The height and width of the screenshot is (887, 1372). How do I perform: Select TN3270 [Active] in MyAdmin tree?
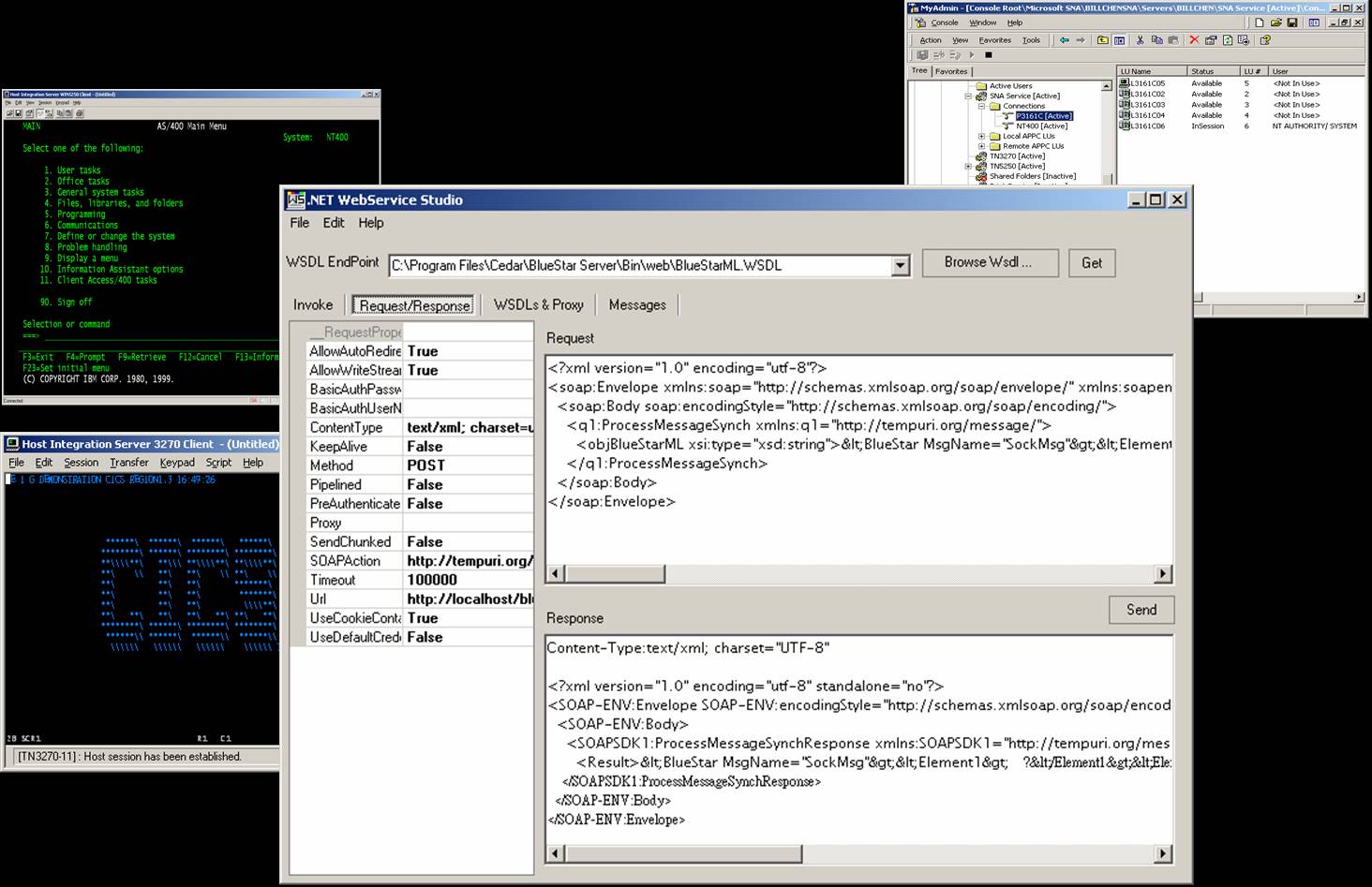(1017, 156)
